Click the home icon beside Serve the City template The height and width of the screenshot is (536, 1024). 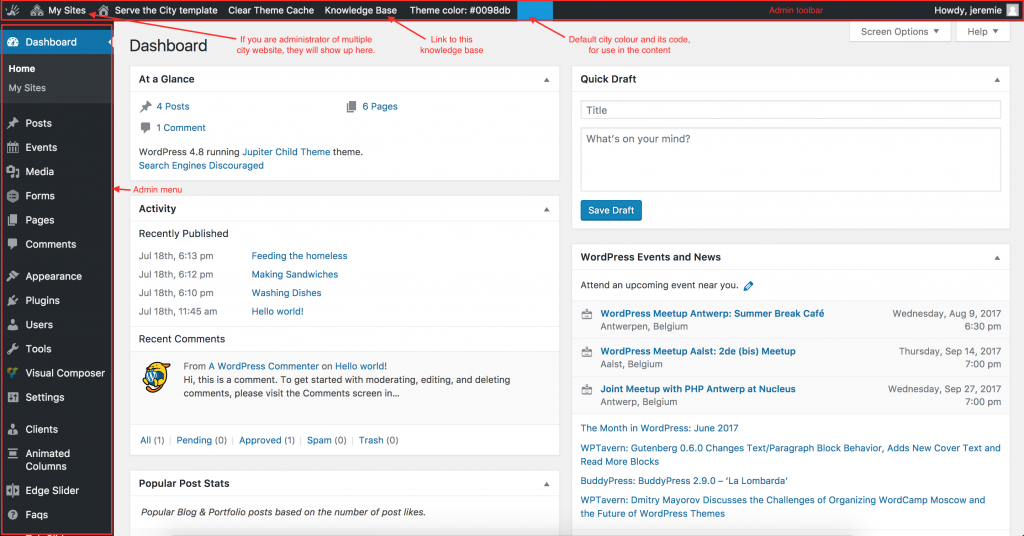coord(103,10)
